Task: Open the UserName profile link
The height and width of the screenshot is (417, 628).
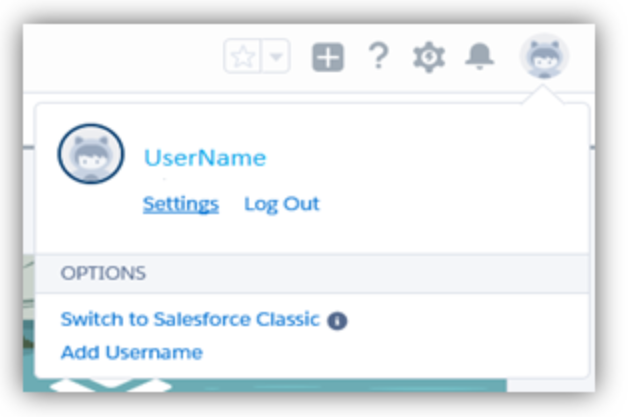Action: tap(205, 158)
